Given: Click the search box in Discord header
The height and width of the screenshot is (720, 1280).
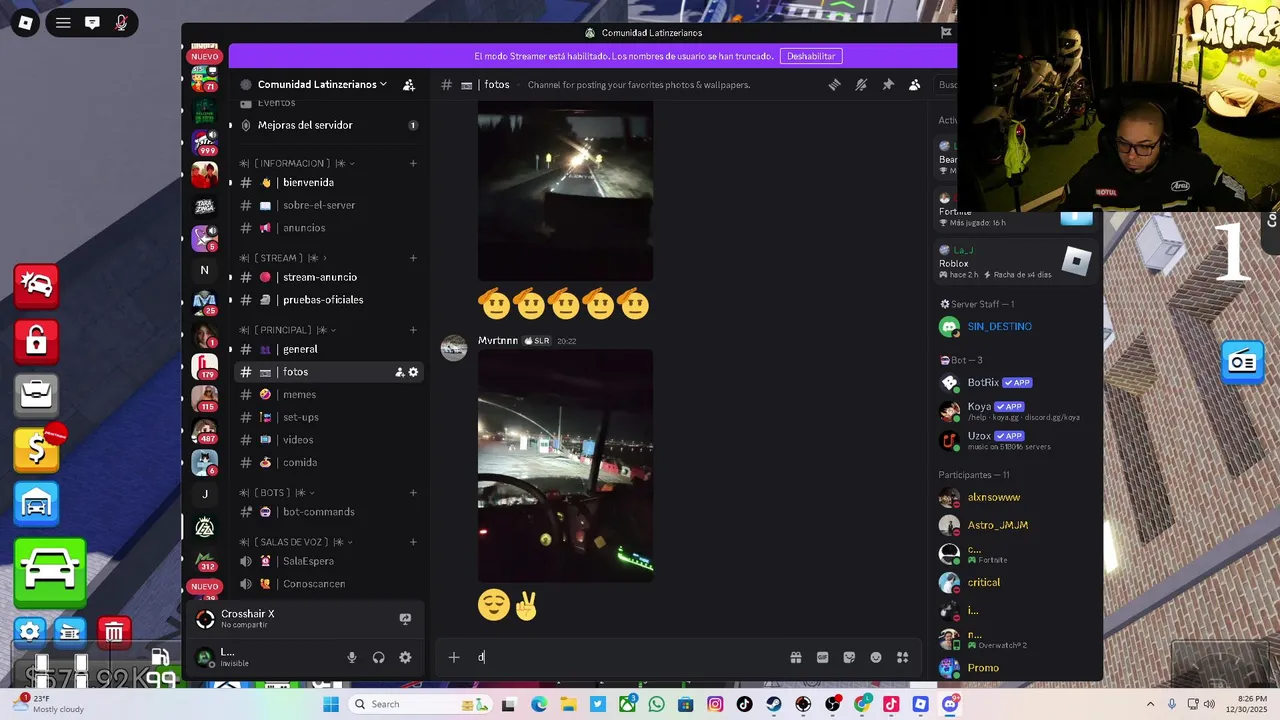Looking at the screenshot, I should (x=945, y=85).
